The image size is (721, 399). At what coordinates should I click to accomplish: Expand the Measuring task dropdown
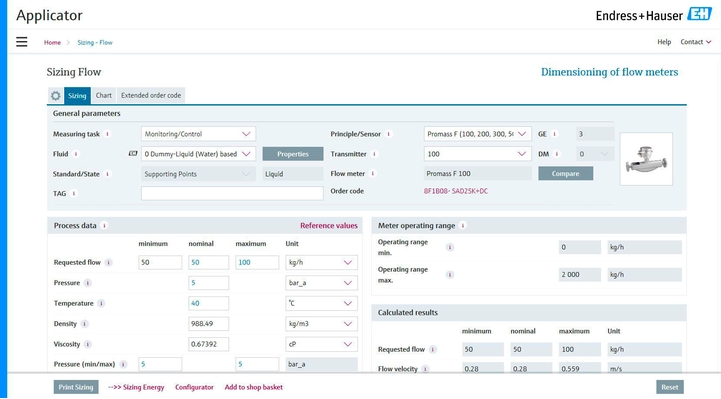[x=198, y=134]
